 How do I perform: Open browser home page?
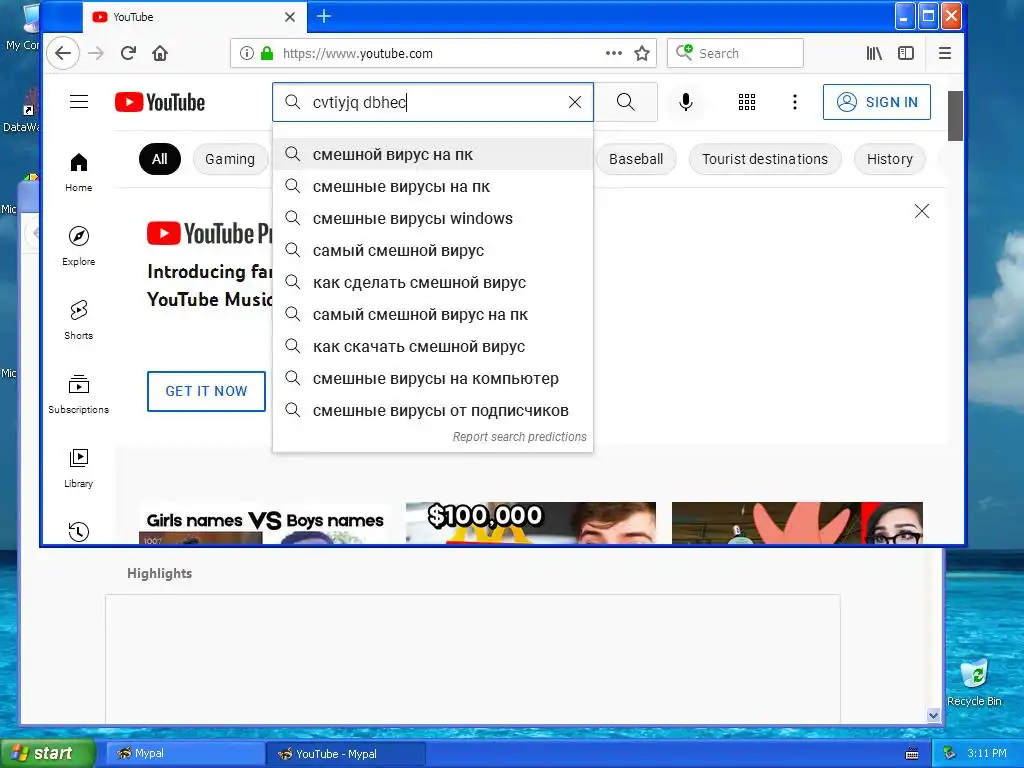click(x=160, y=54)
